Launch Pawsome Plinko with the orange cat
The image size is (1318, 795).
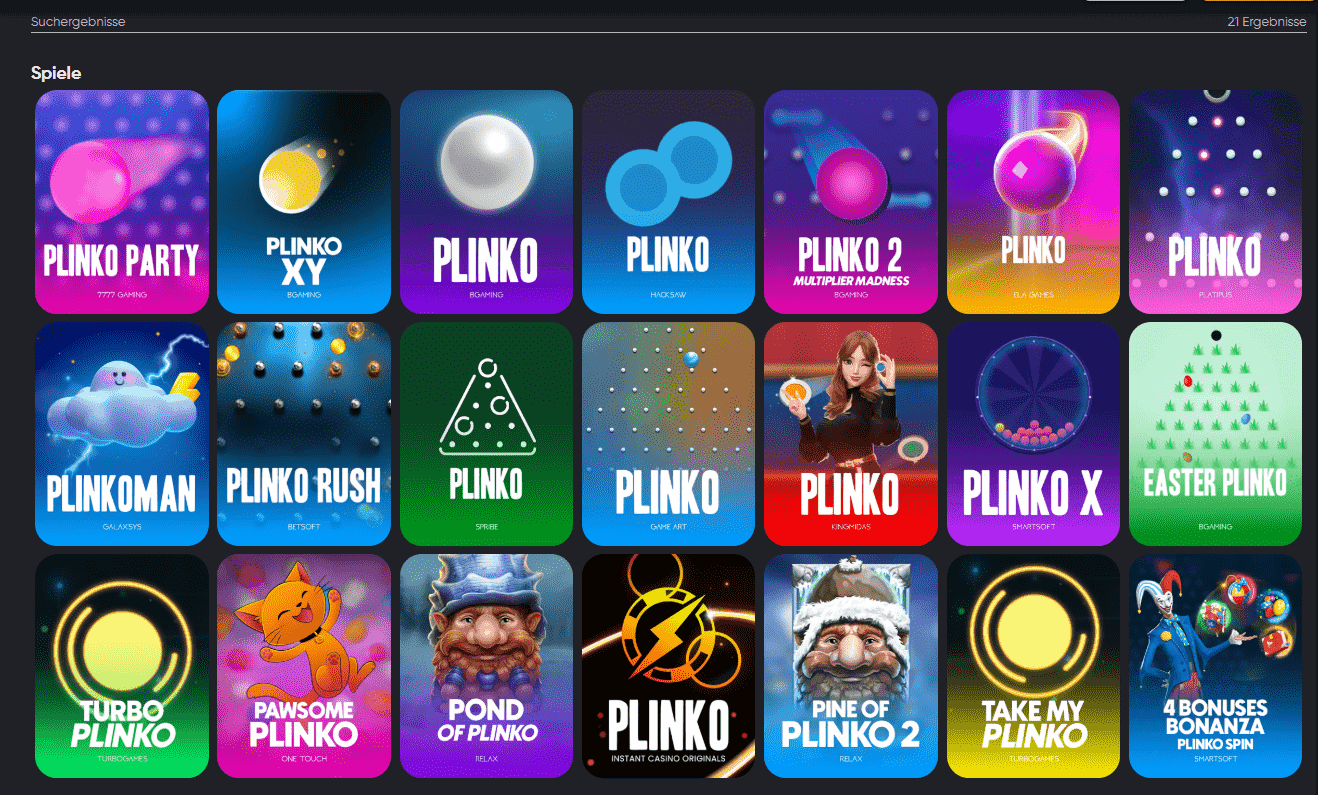pyautogui.click(x=304, y=666)
